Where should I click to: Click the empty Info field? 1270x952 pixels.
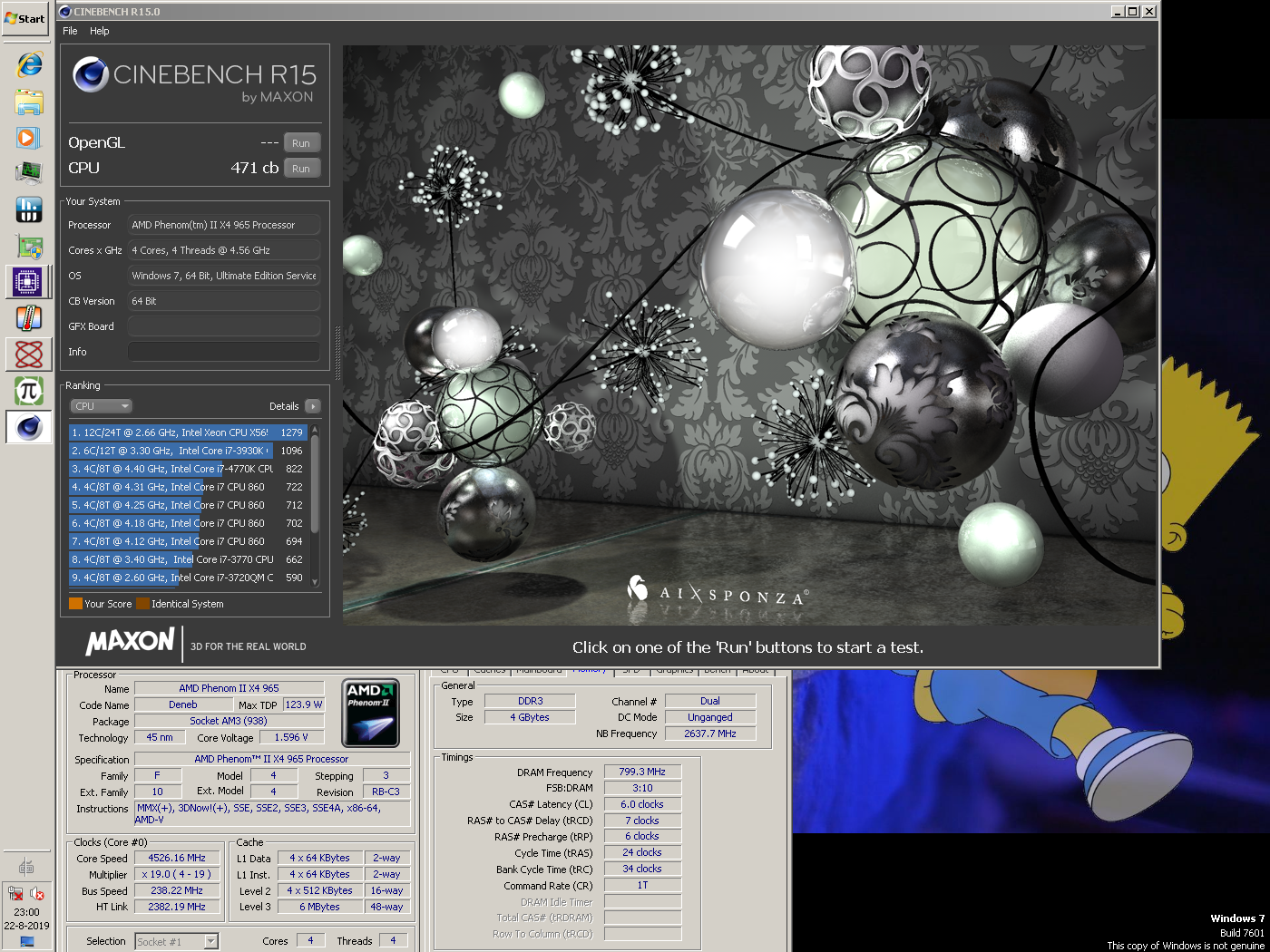(x=224, y=352)
